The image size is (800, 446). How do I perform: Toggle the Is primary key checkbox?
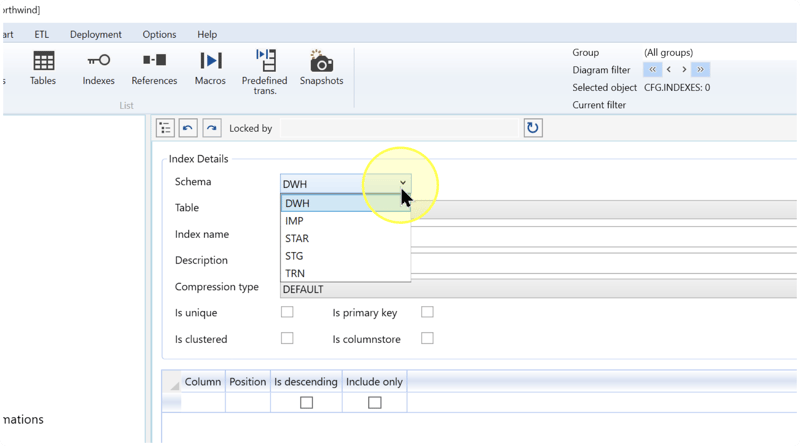427,312
